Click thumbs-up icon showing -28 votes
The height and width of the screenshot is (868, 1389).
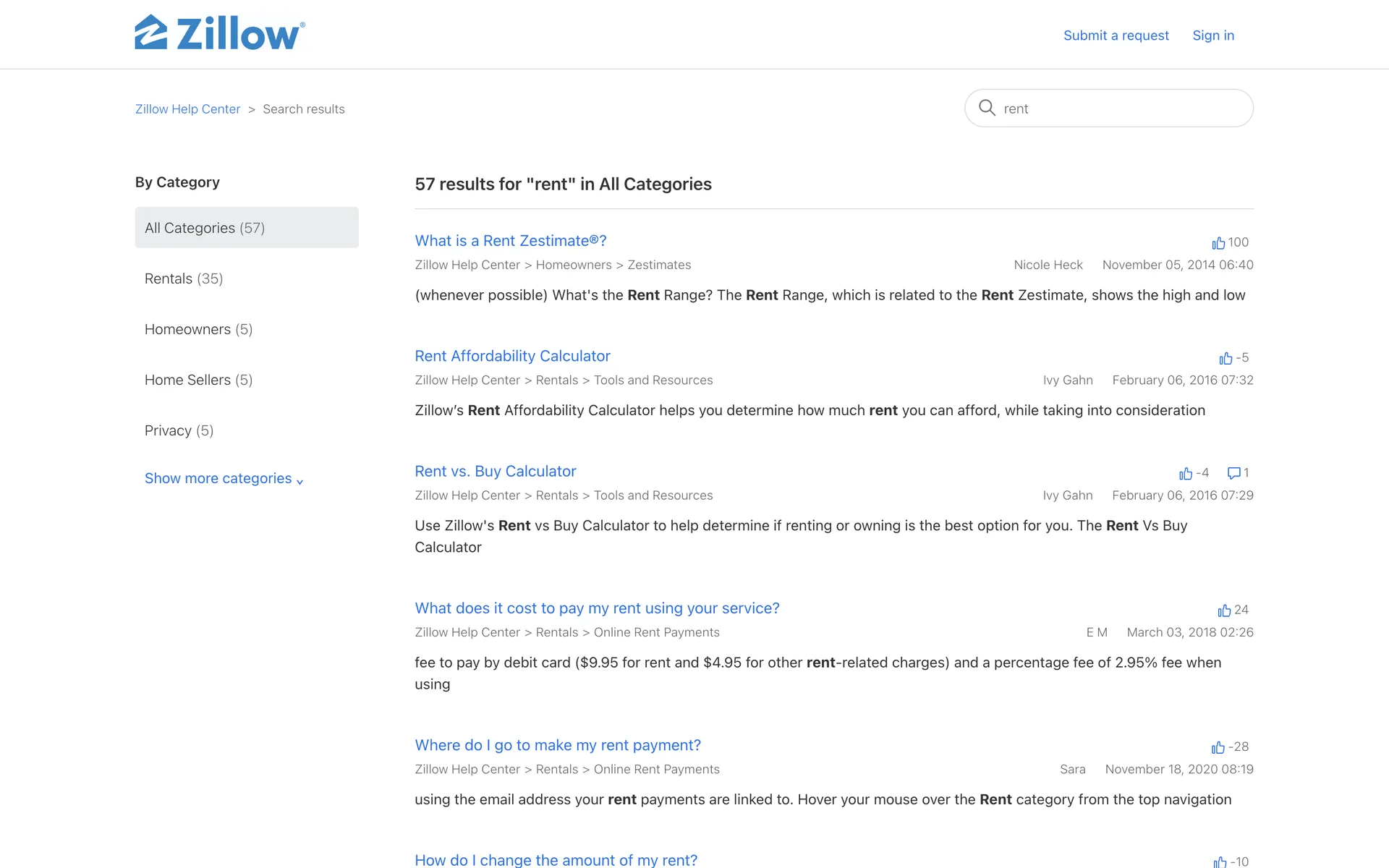[x=1218, y=747]
